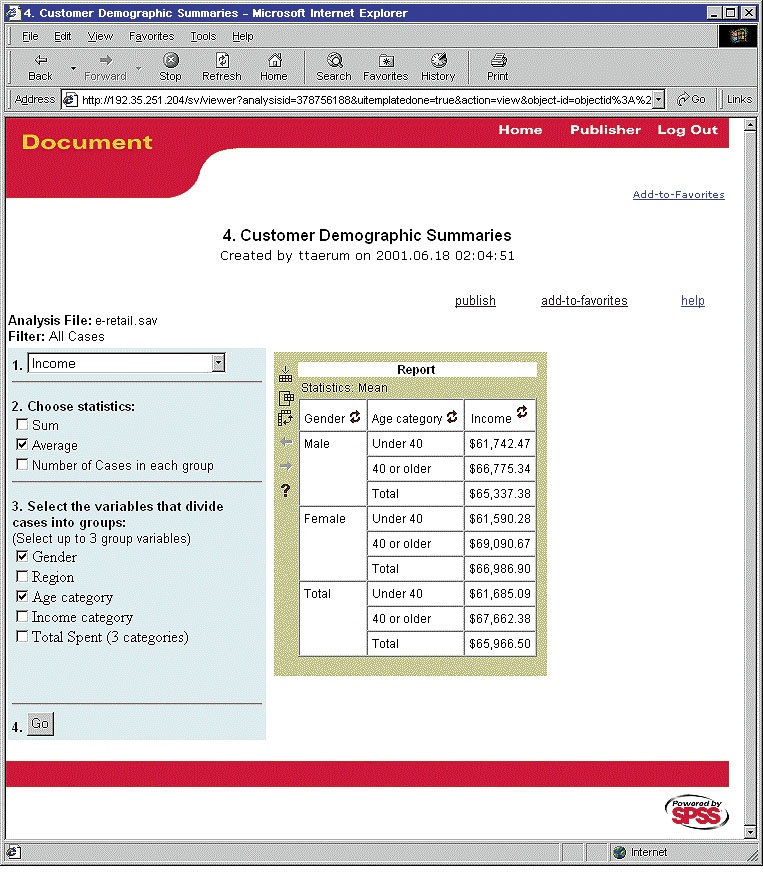Click the Windows logo throbber icon
The image size is (763, 874).
[738, 36]
